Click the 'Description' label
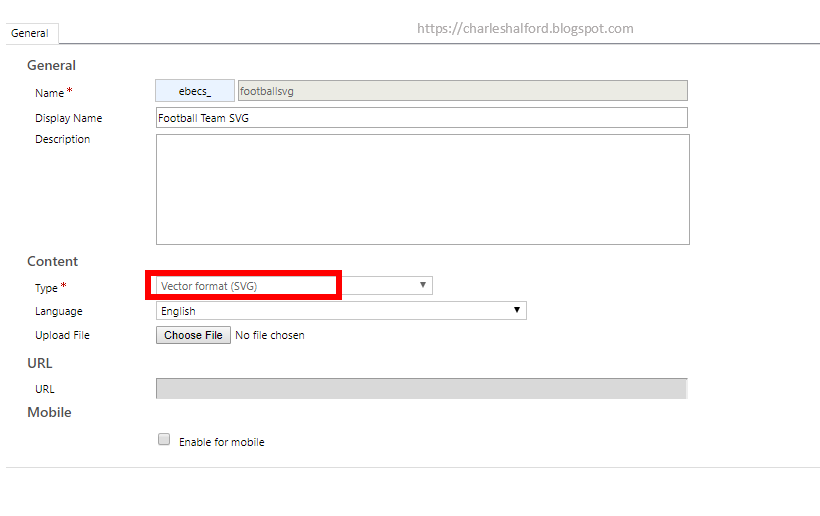 pyautogui.click(x=62, y=139)
